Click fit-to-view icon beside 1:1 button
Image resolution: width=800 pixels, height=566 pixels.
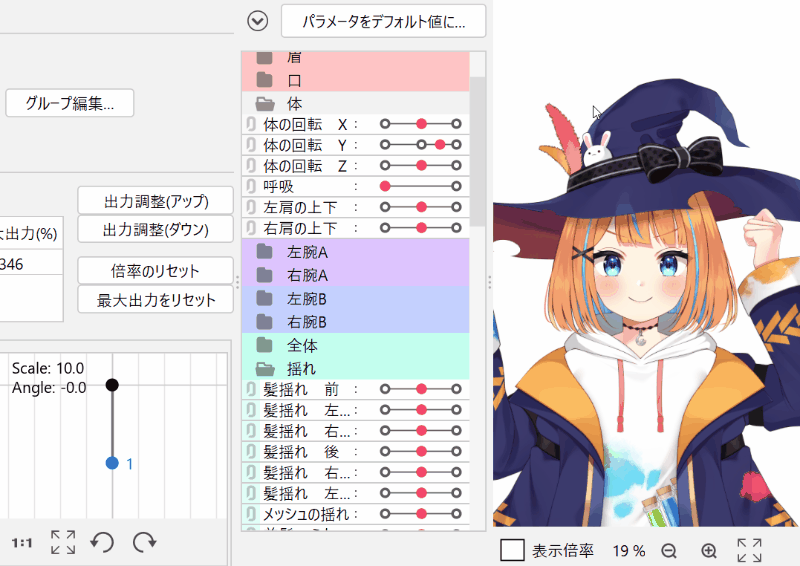click(63, 542)
